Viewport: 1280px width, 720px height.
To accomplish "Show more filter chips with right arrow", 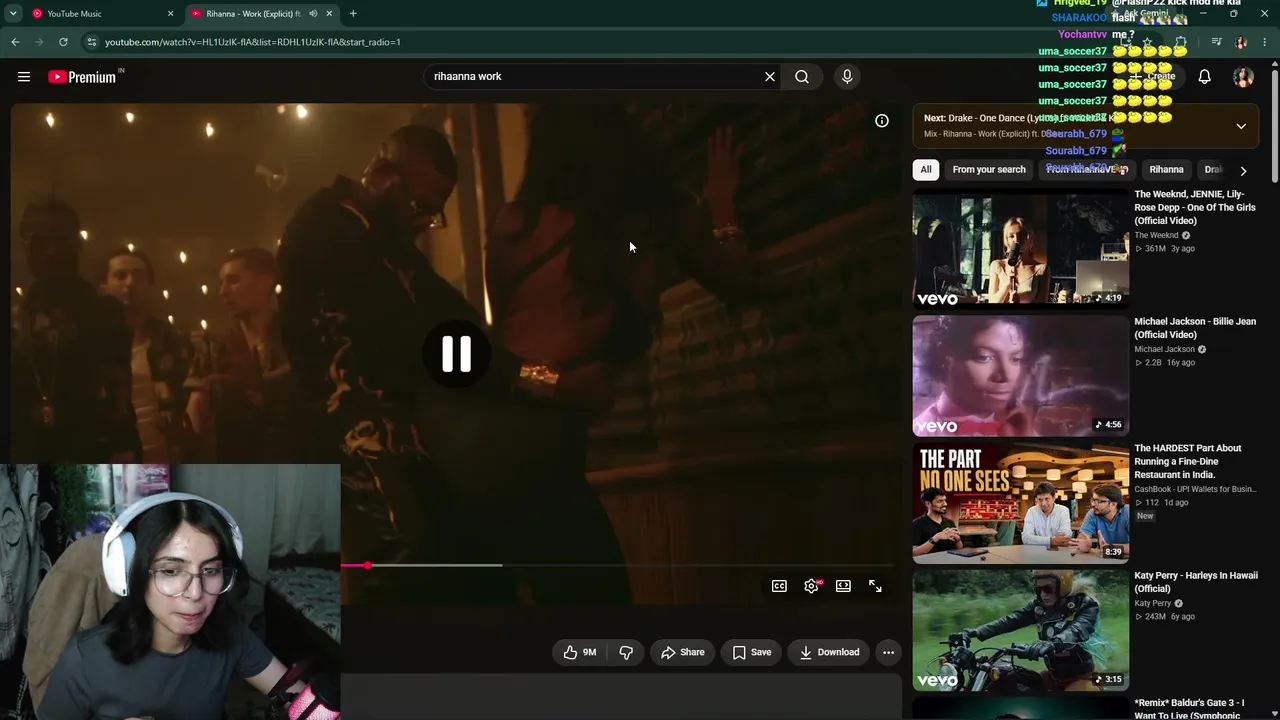I will click(x=1243, y=171).
